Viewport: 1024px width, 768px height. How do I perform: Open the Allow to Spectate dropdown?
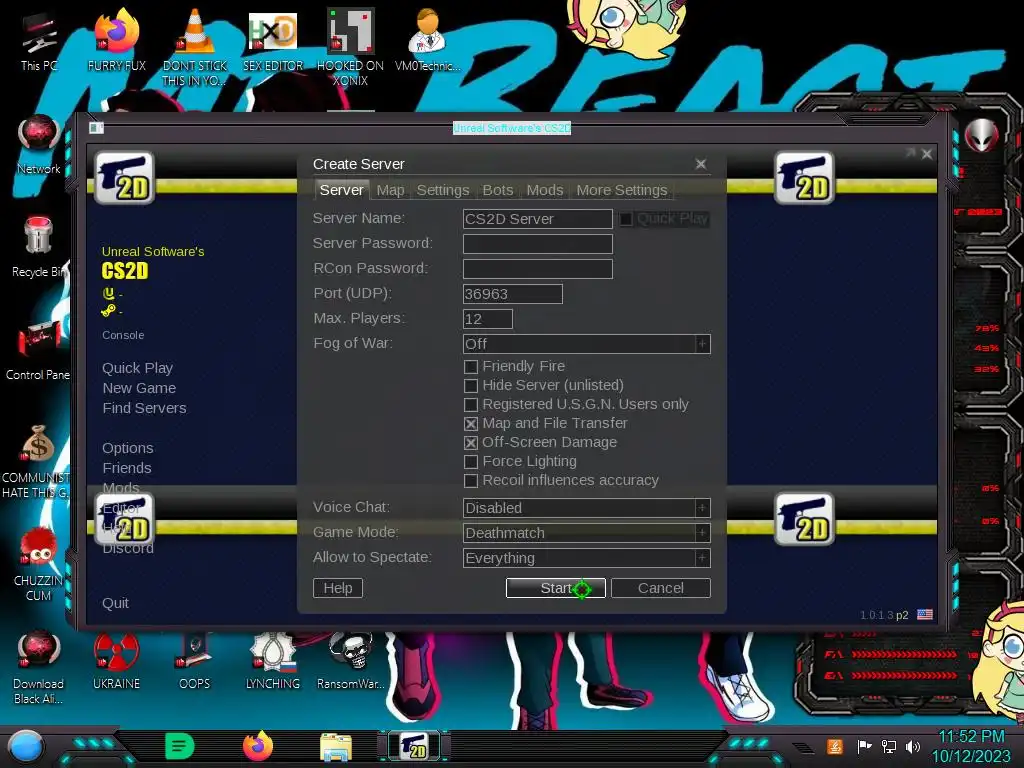[x=586, y=558]
